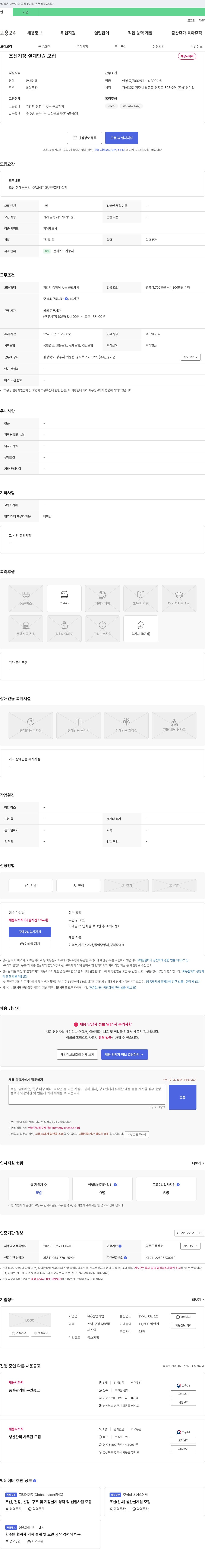Screen dimensions: 205x1568
Task: Click the 이메일 지원 button
Action: coord(30,944)
